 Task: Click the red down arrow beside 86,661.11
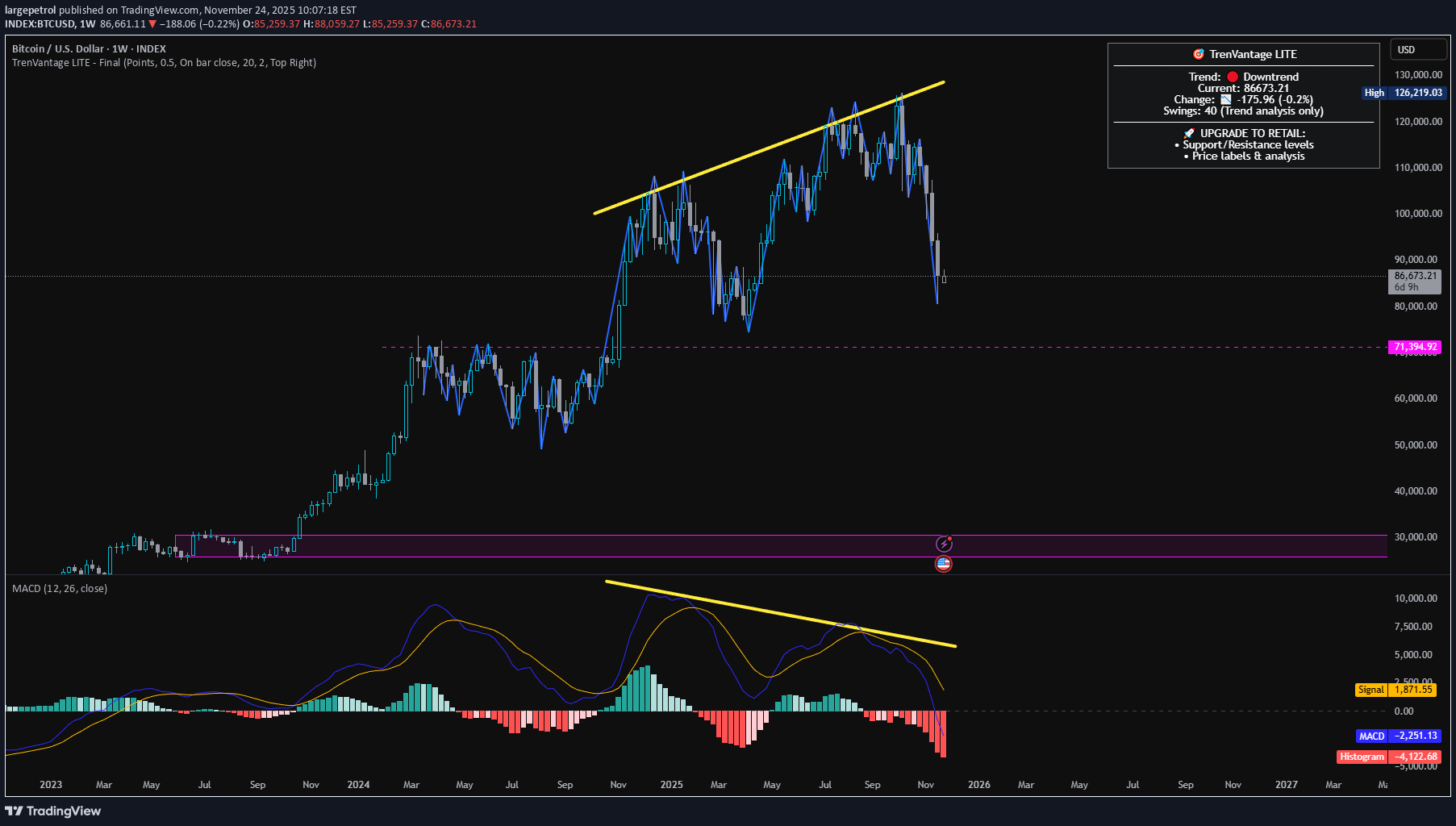tap(152, 24)
